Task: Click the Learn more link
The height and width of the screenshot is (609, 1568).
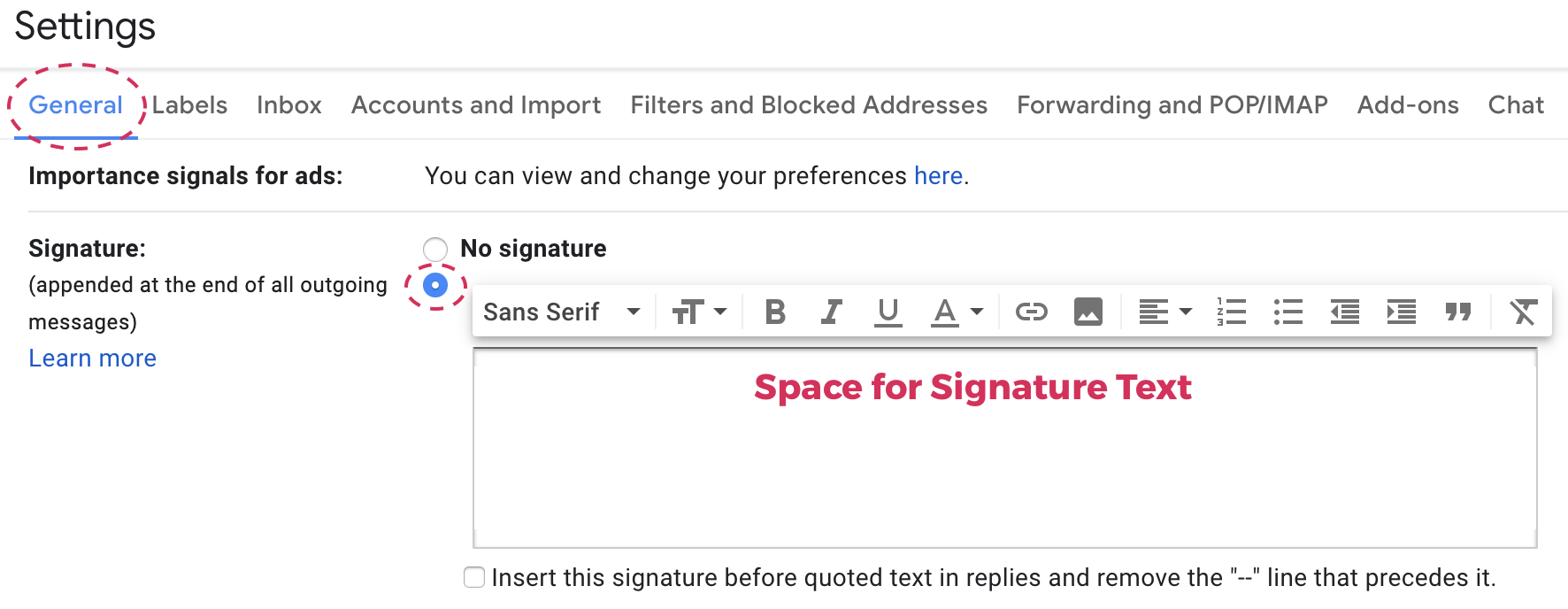Action: point(92,358)
